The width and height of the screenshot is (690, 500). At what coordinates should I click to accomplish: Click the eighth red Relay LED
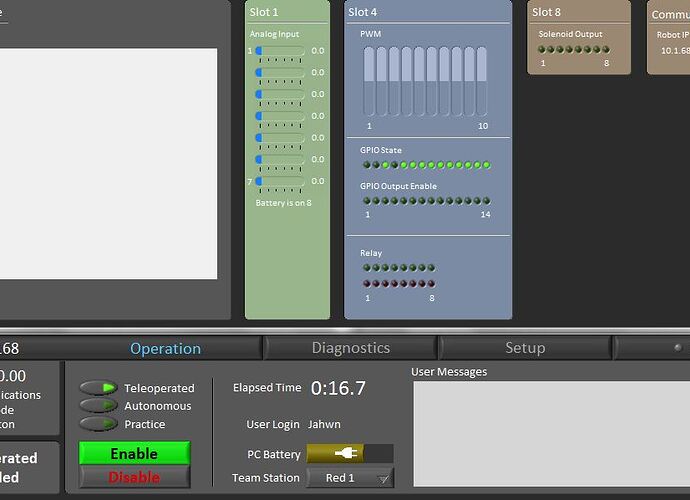431,283
